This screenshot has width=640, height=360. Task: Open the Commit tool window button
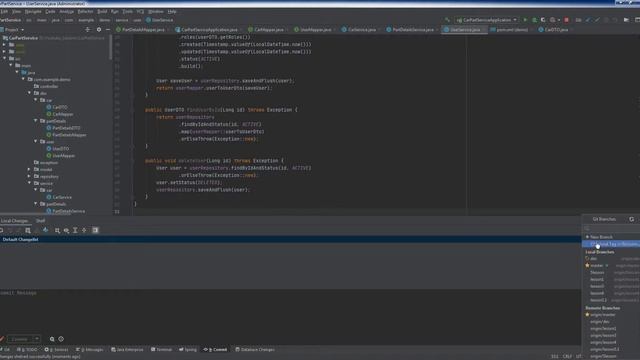click(215, 349)
